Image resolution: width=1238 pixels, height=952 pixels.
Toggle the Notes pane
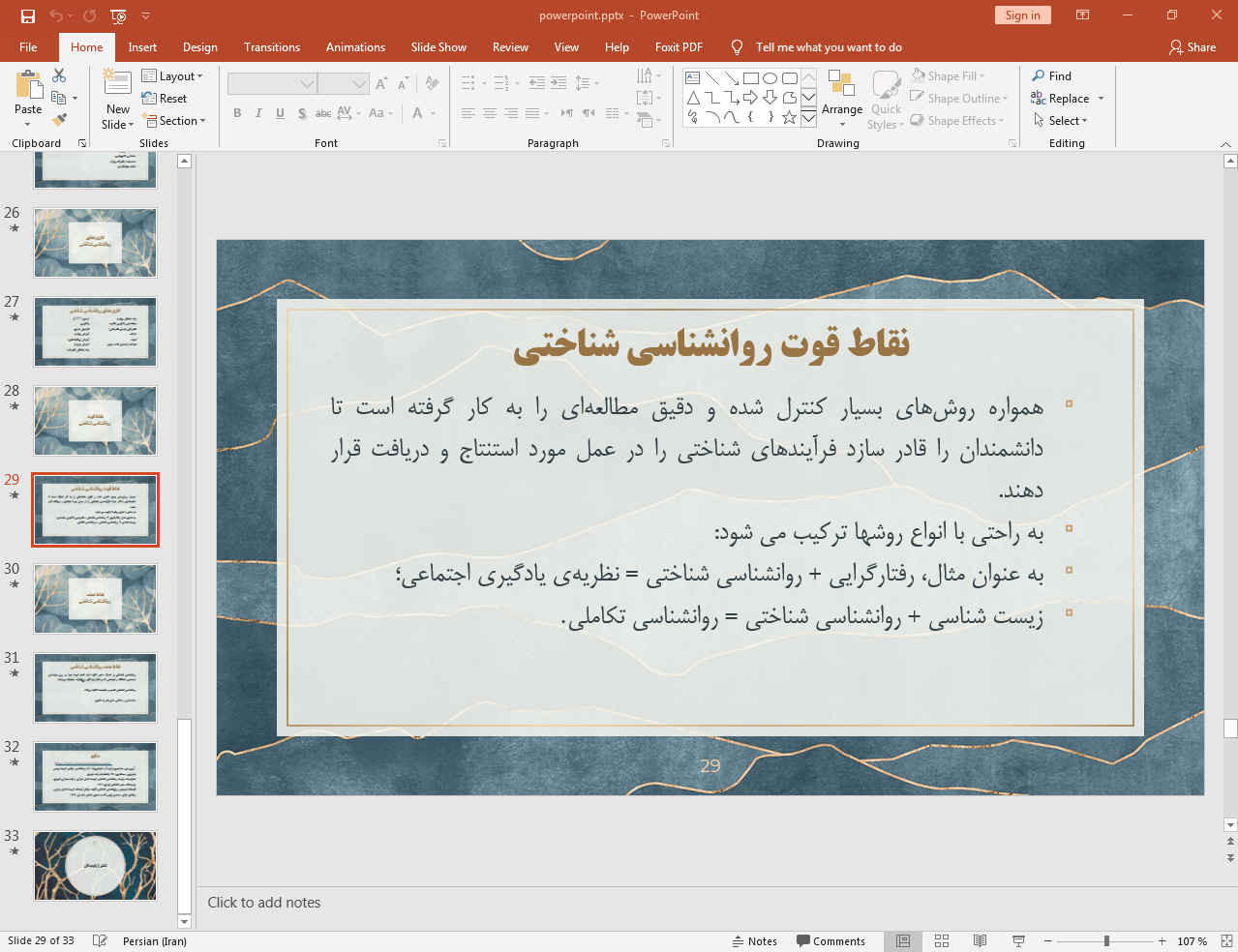point(755,941)
